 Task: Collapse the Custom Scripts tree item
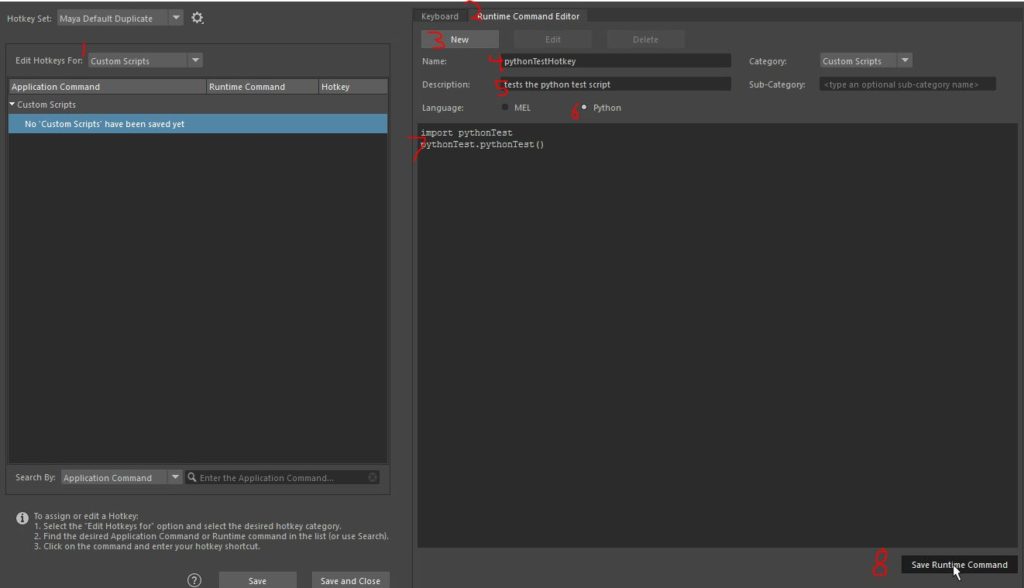[x=11, y=103]
